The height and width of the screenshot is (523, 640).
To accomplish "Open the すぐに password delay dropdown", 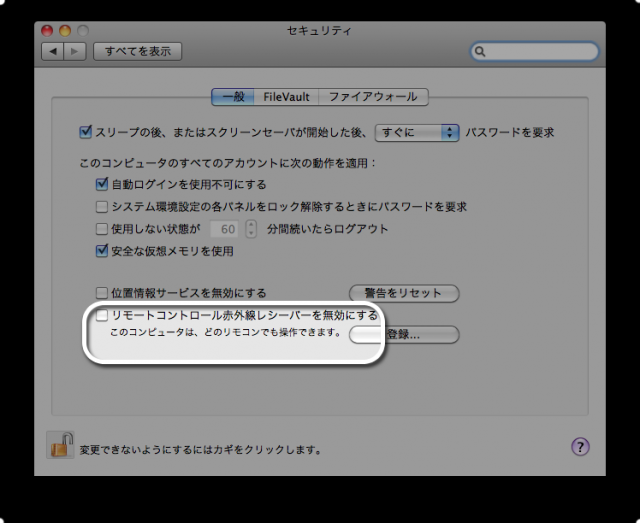I will (x=416, y=132).
